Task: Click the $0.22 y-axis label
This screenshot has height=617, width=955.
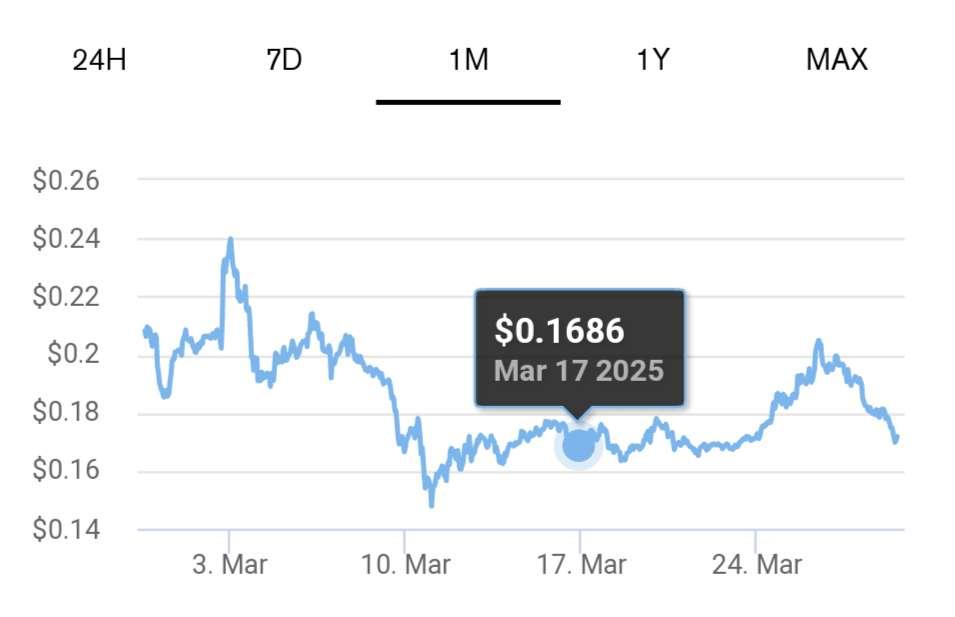Action: point(67,297)
